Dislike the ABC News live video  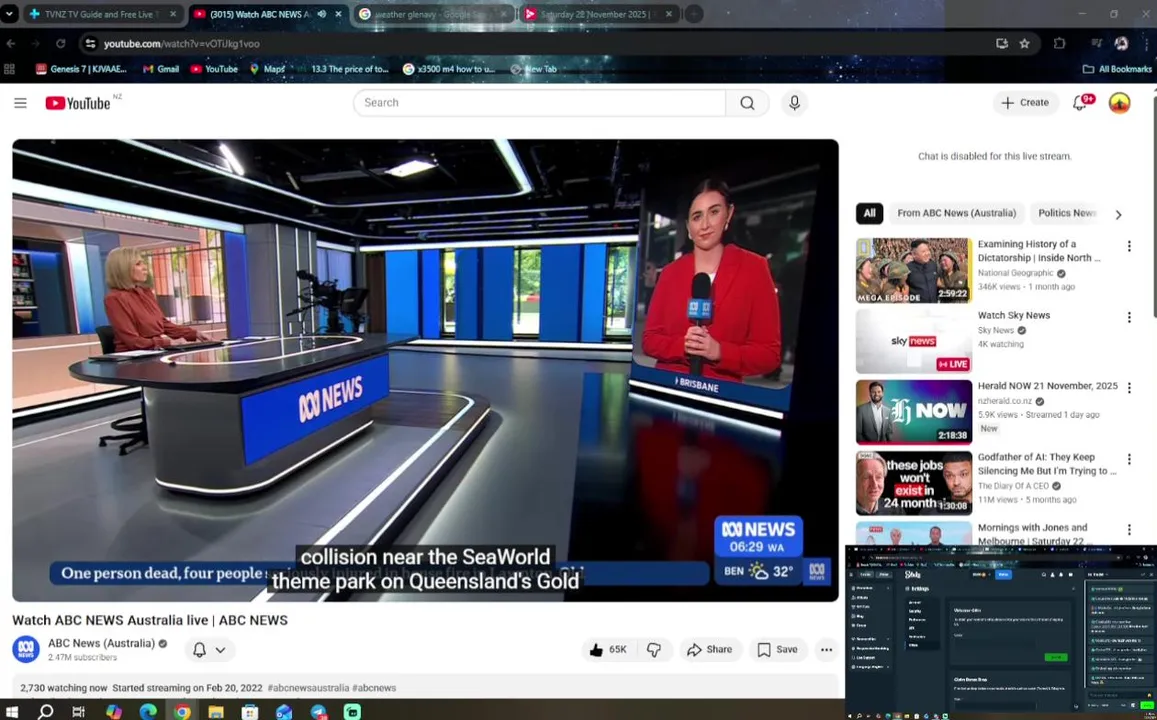click(654, 650)
